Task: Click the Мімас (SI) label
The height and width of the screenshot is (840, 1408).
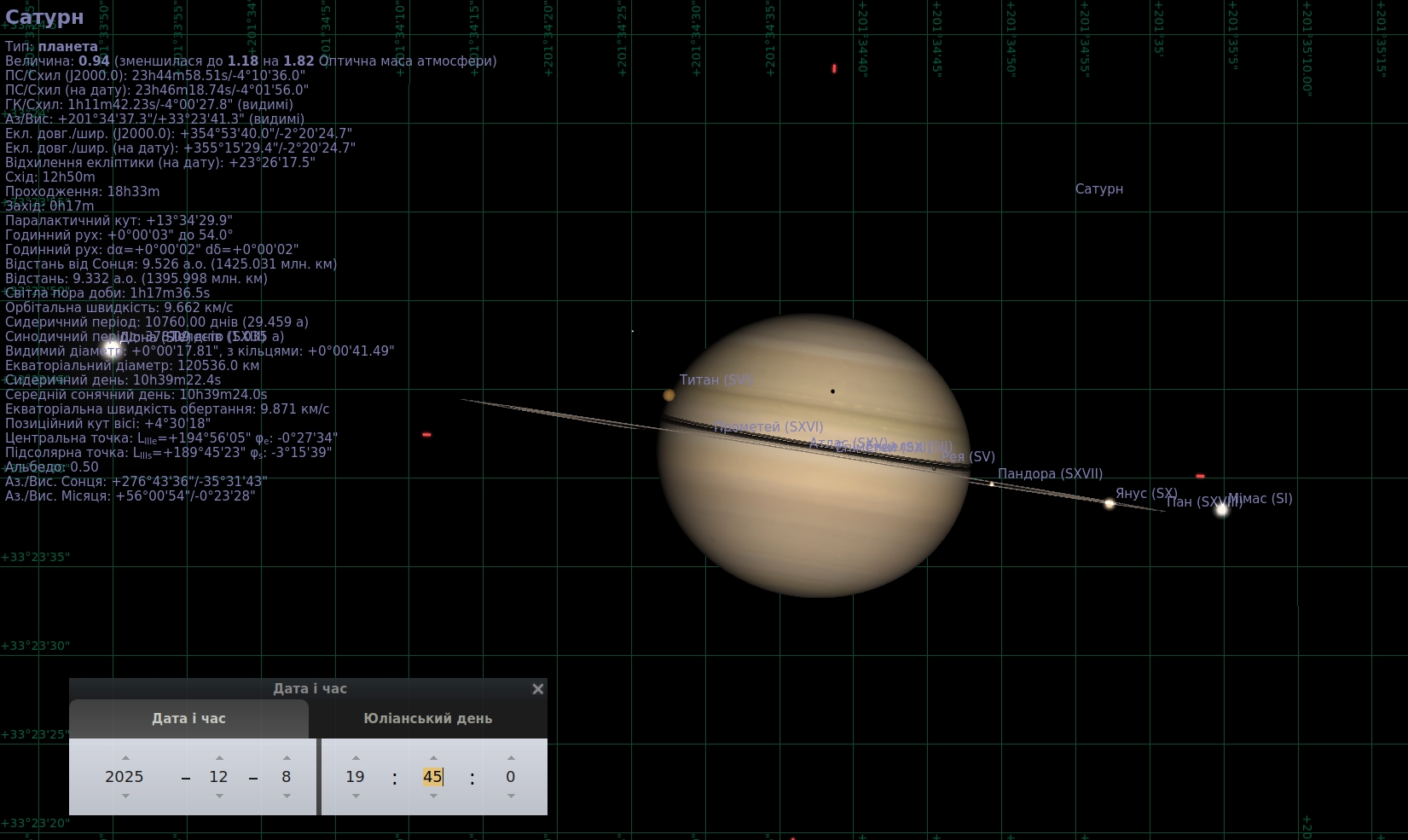Action: click(x=1260, y=500)
